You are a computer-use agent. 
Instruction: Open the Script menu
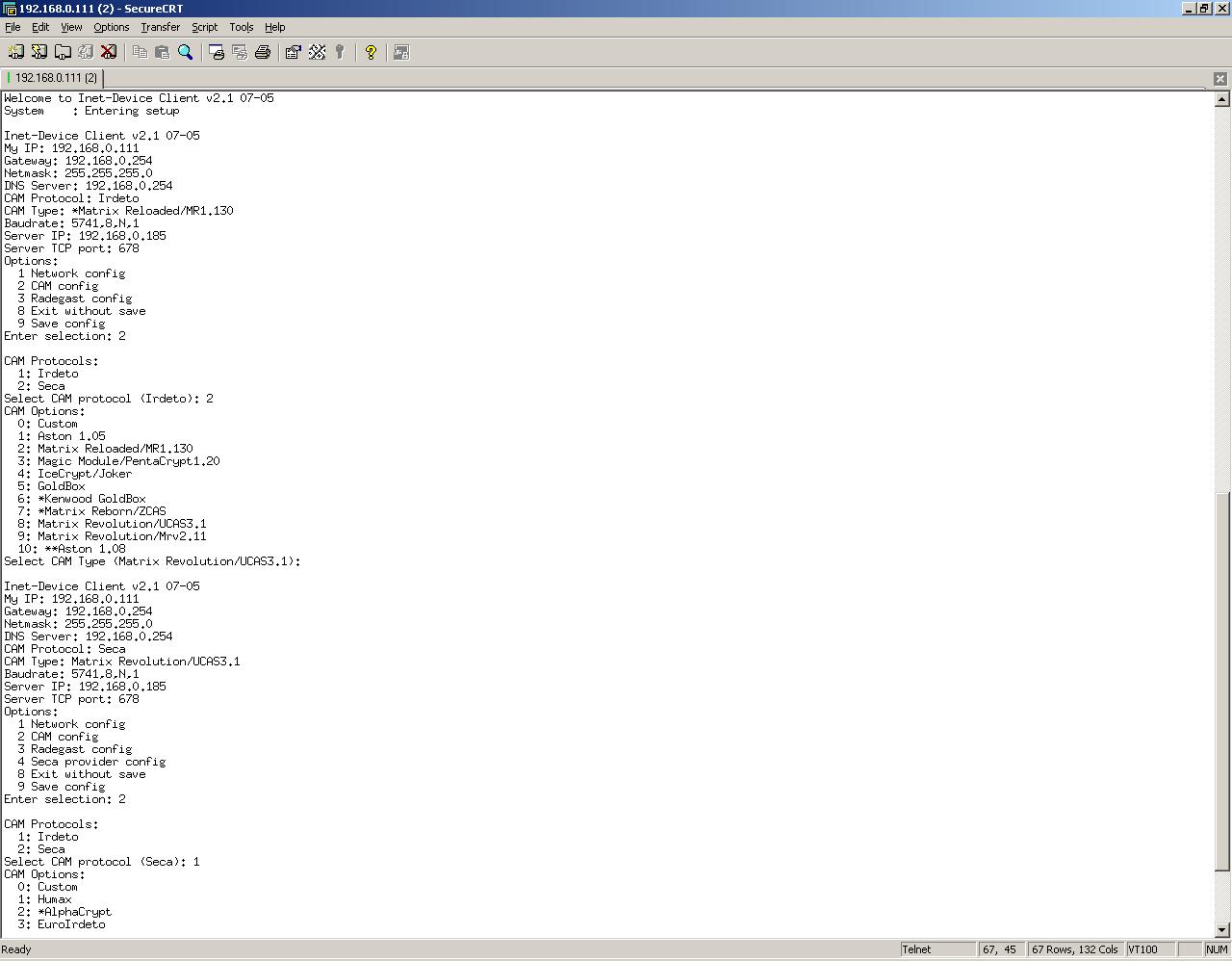(x=204, y=27)
